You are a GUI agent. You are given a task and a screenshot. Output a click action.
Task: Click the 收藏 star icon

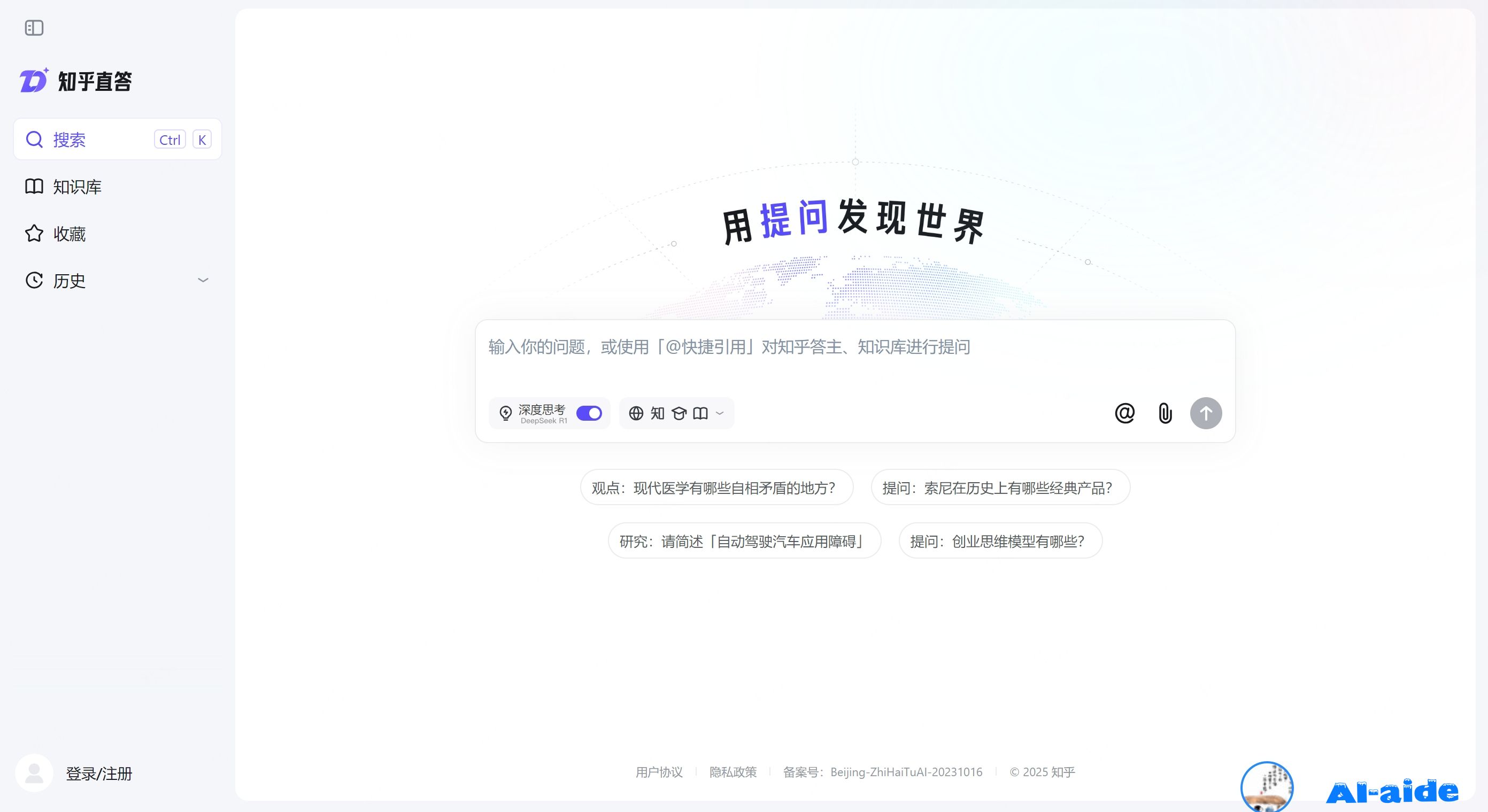(34, 233)
